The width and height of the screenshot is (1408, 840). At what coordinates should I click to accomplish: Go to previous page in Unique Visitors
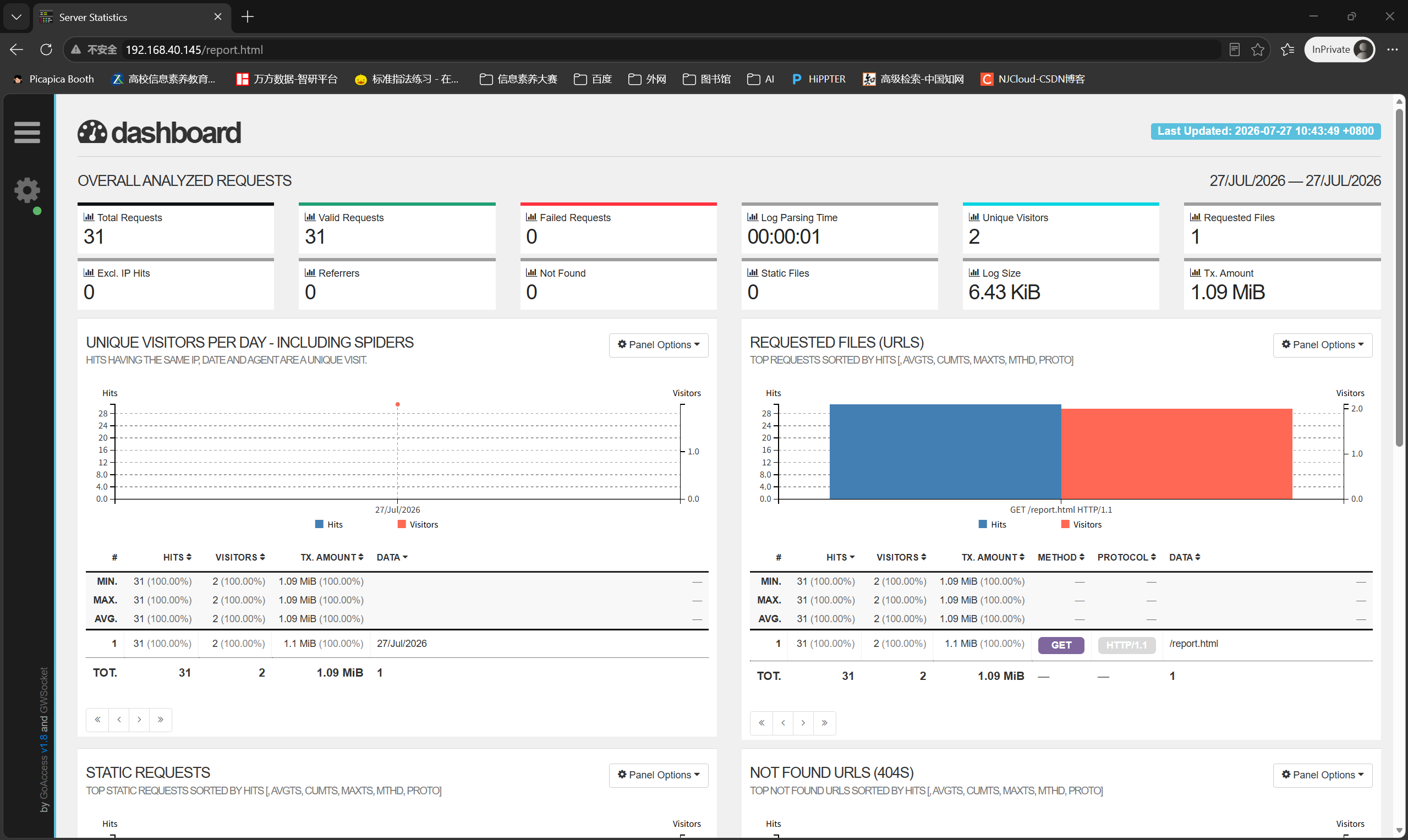coord(119,720)
